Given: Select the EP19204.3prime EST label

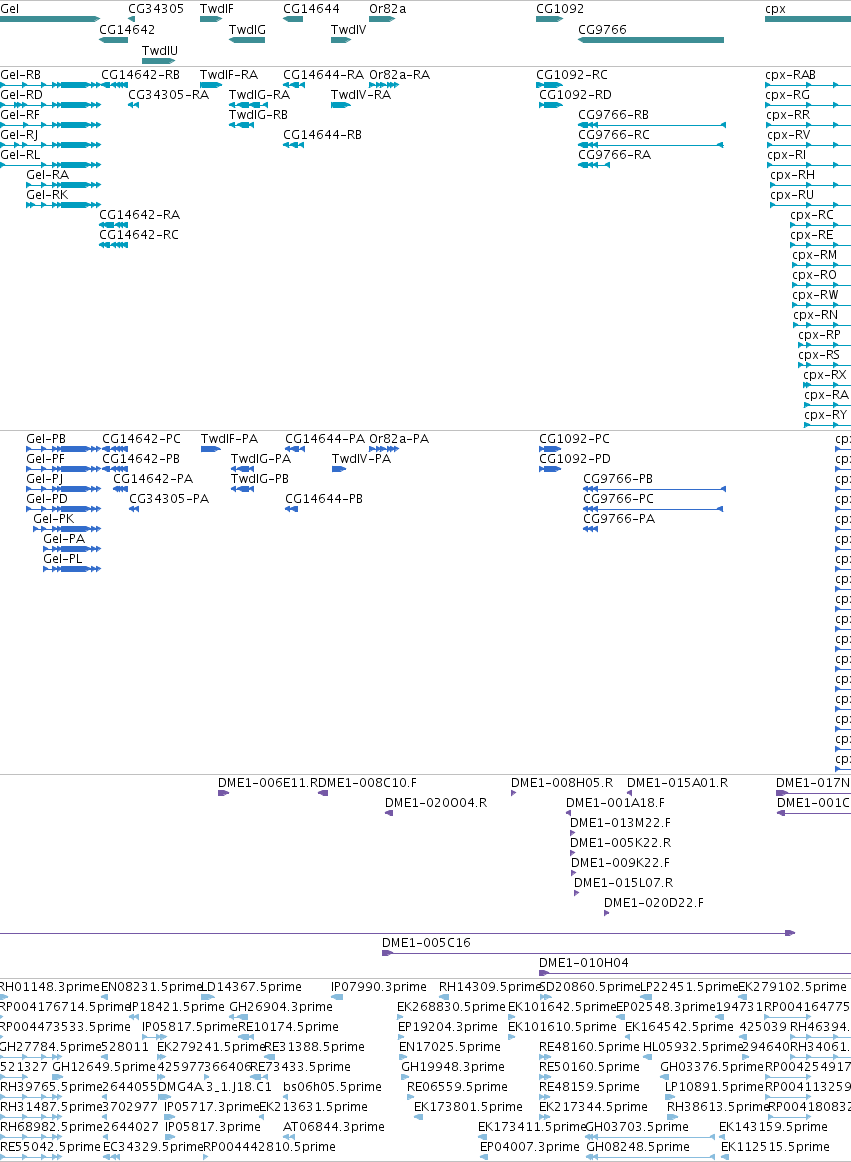Looking at the screenshot, I should pos(448,1027).
